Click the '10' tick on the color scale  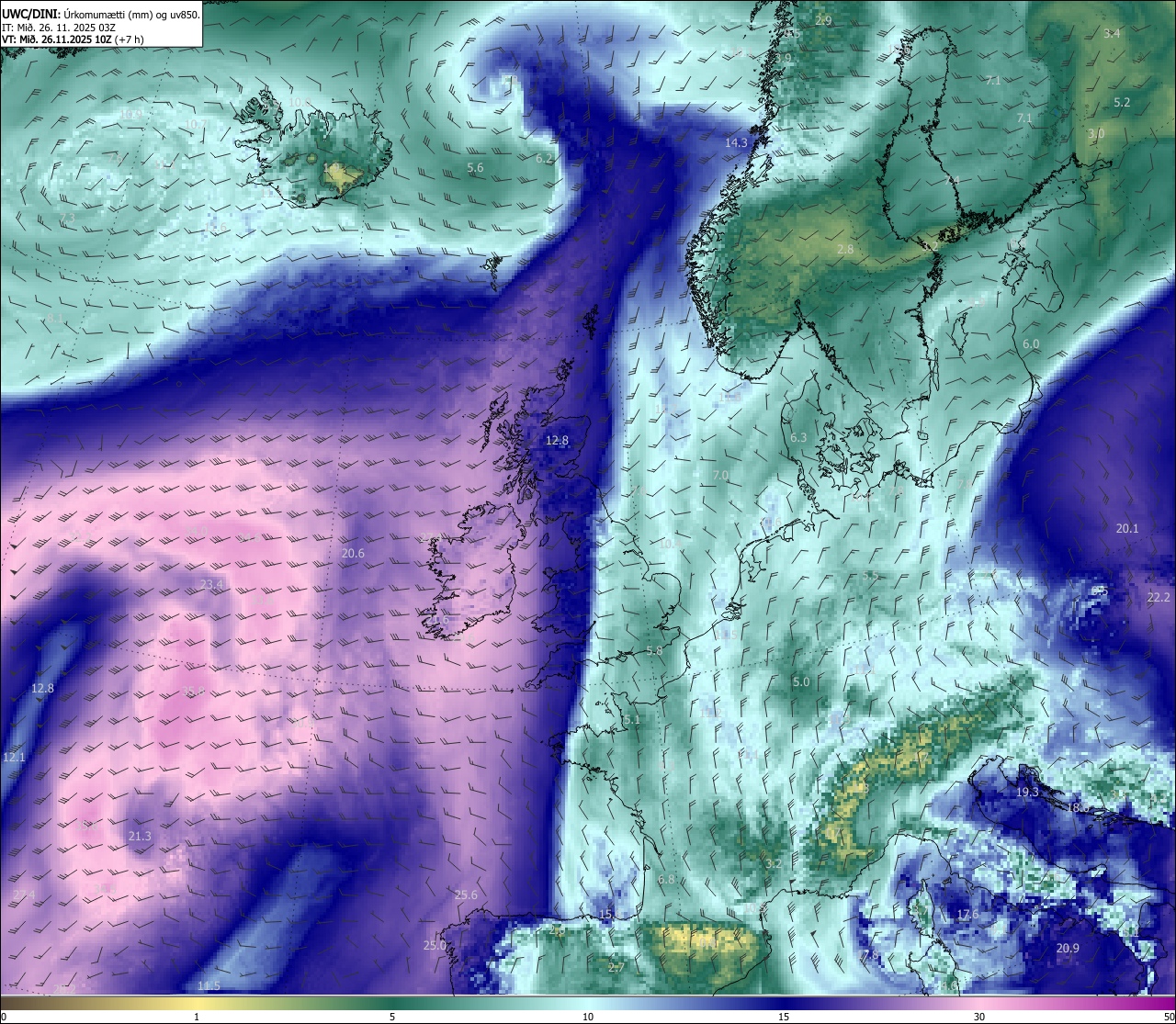pyautogui.click(x=588, y=1016)
